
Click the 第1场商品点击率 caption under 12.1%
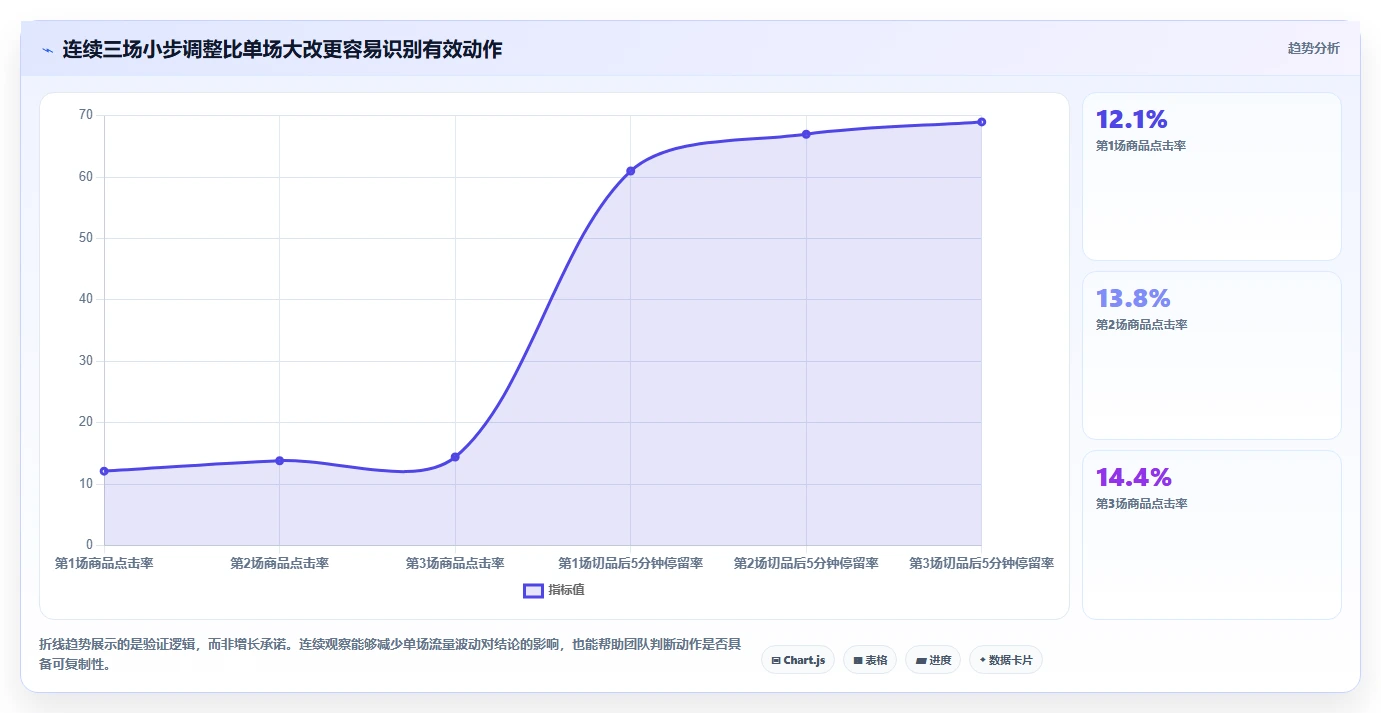[x=1141, y=146]
